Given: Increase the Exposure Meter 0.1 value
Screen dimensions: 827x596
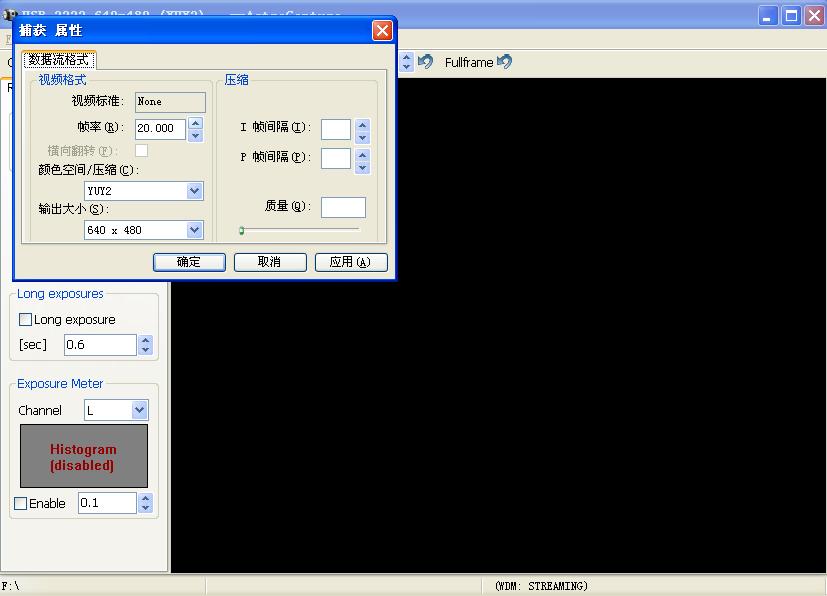Looking at the screenshot, I should 146,498.
